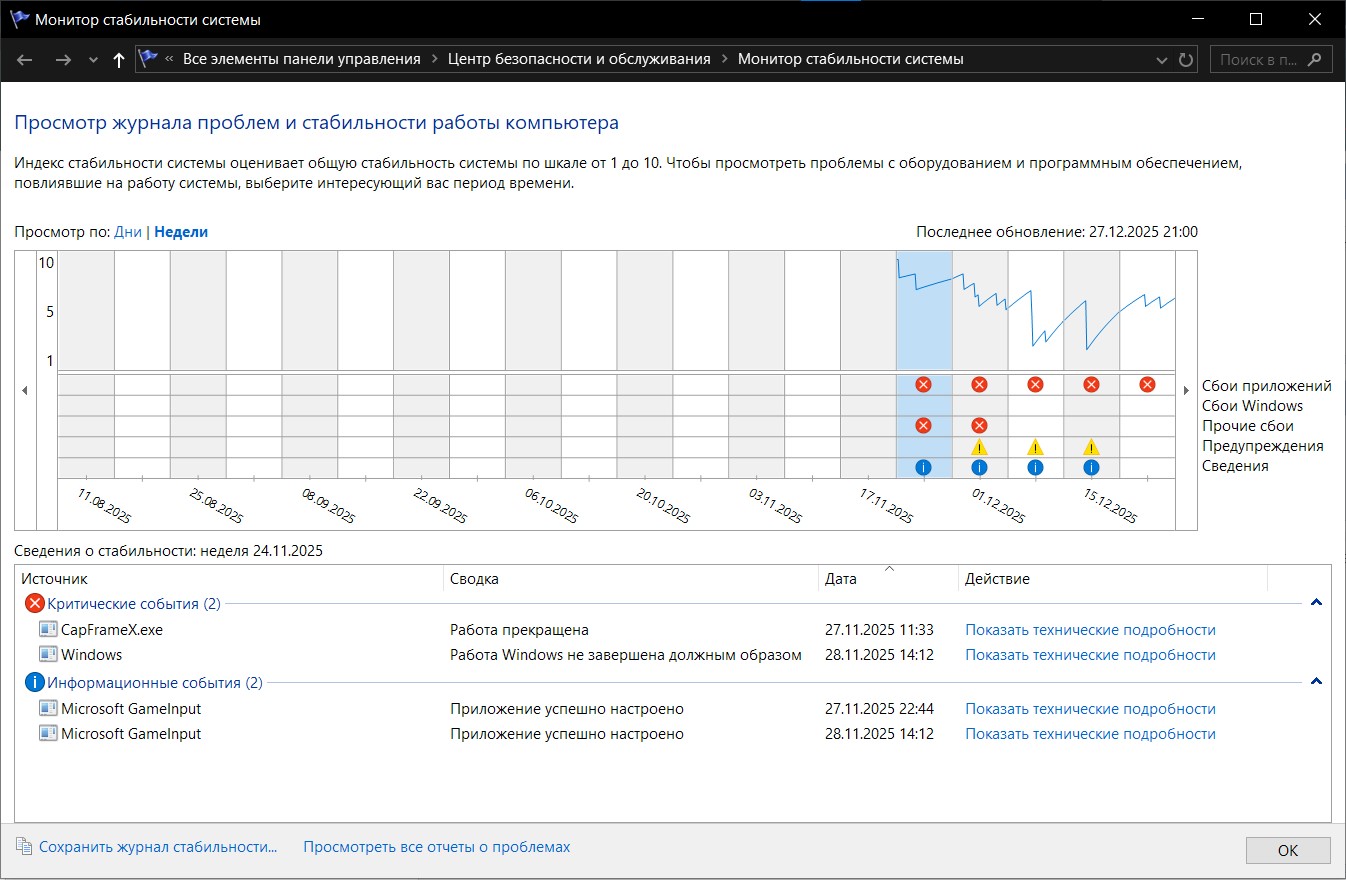Viewport: 1346px width, 880px height.
Task: Show technical details for GameInput on 28.11.2025 14:12
Action: [1090, 734]
